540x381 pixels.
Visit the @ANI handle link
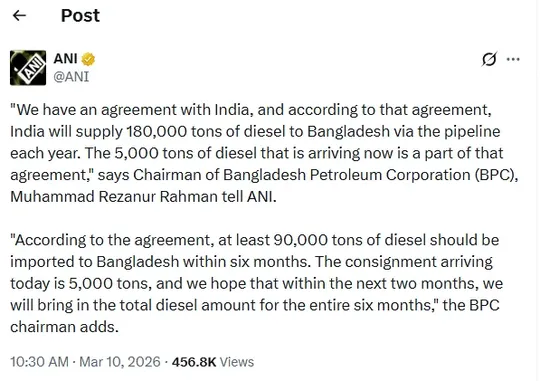pyautogui.click(x=71, y=76)
